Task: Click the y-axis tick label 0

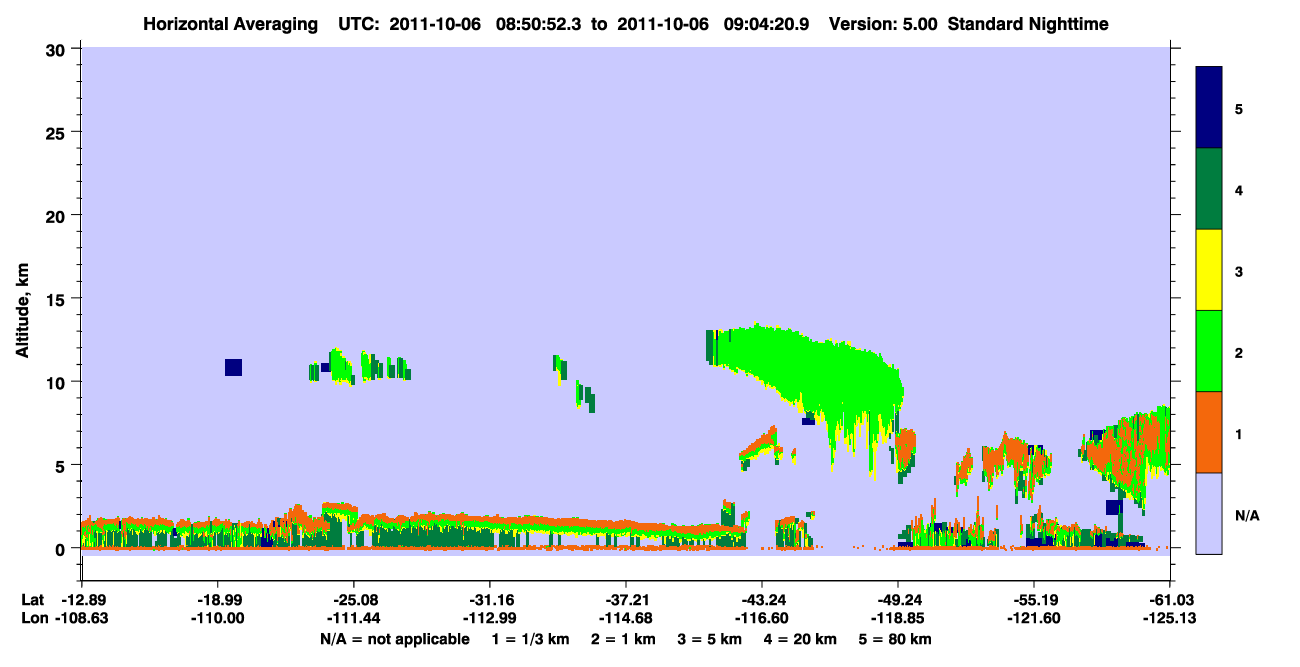Action: 62,549
